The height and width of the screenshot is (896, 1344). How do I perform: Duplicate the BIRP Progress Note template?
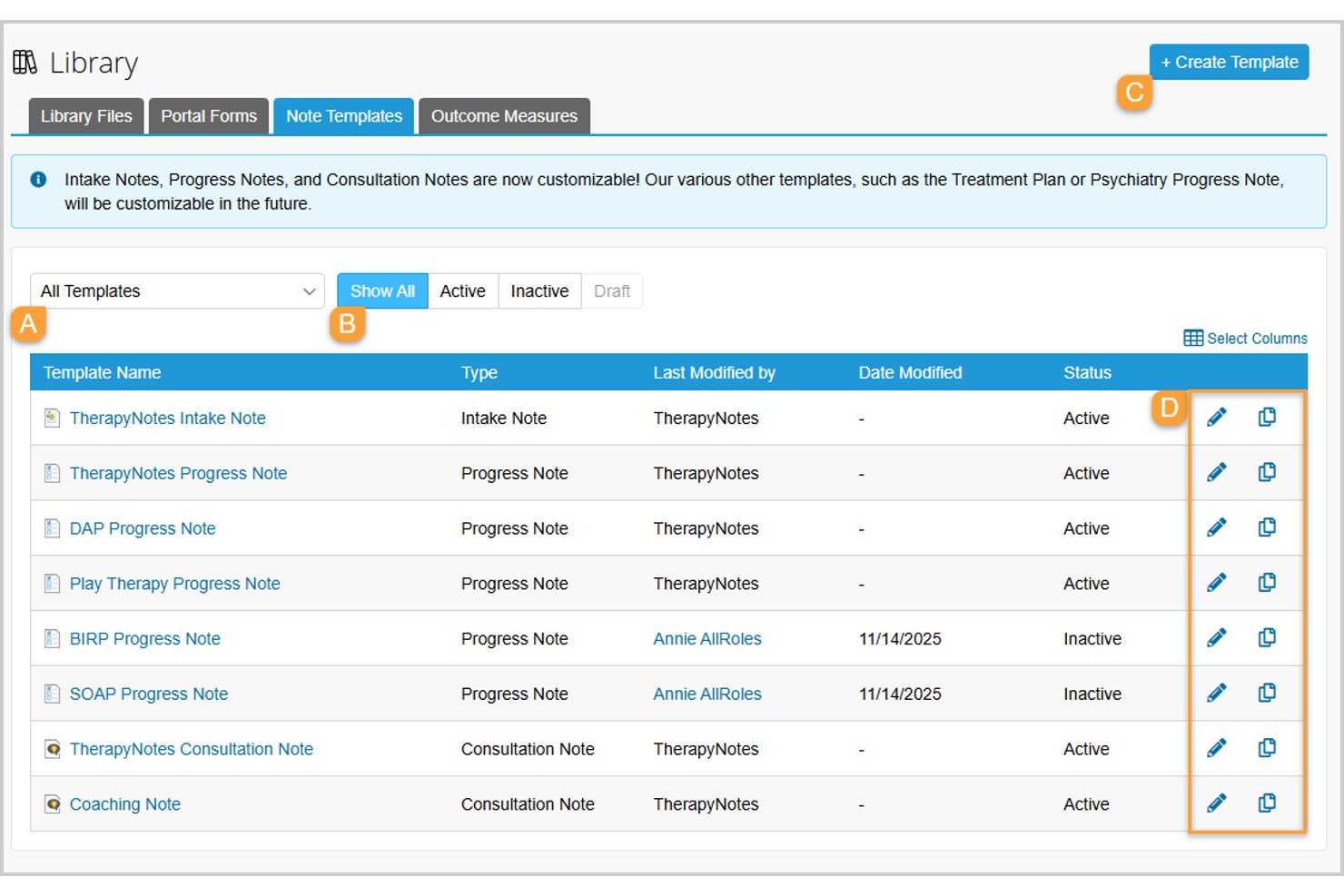[1267, 637]
